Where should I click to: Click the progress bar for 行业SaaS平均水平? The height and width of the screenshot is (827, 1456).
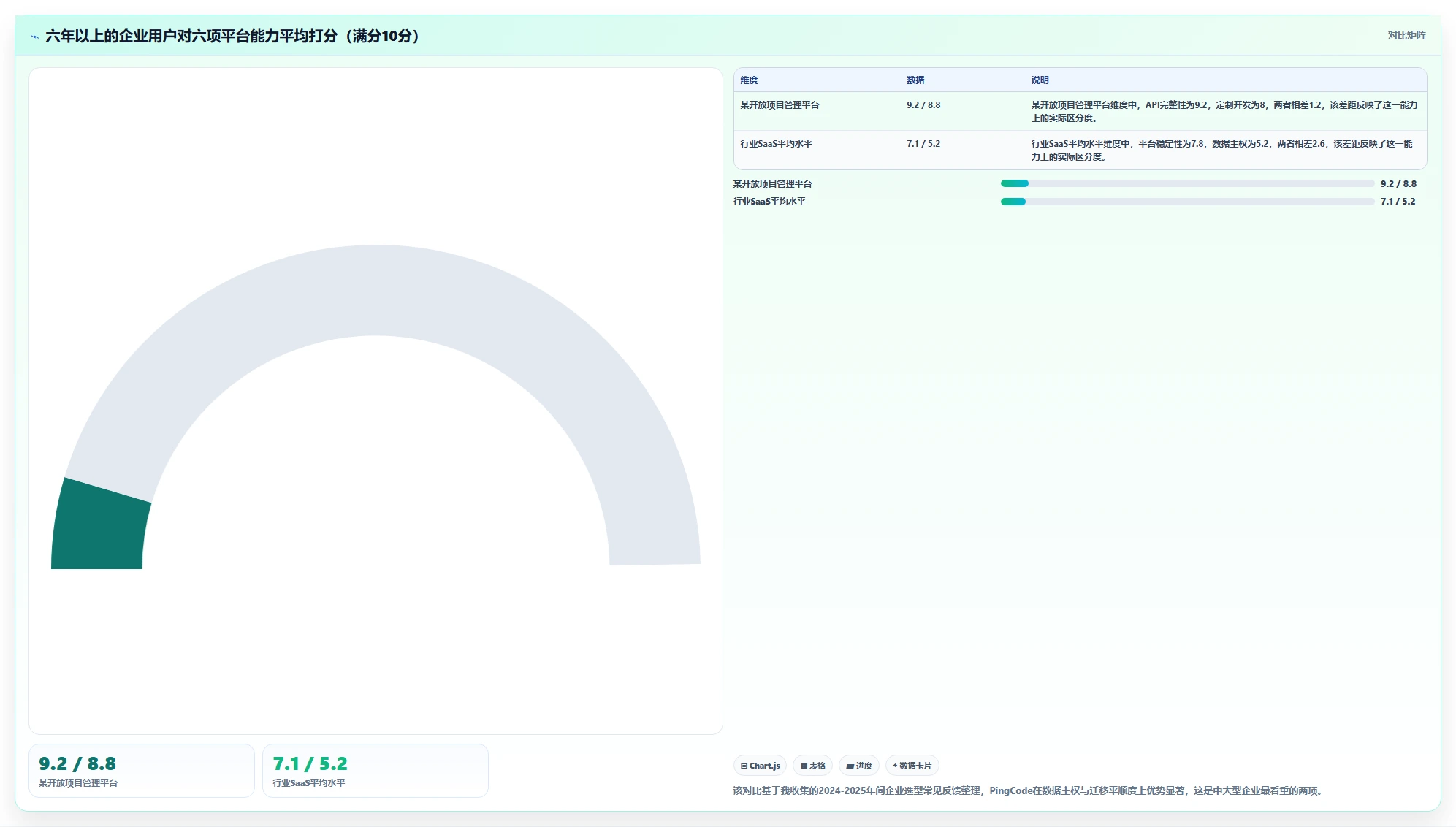(x=1187, y=202)
